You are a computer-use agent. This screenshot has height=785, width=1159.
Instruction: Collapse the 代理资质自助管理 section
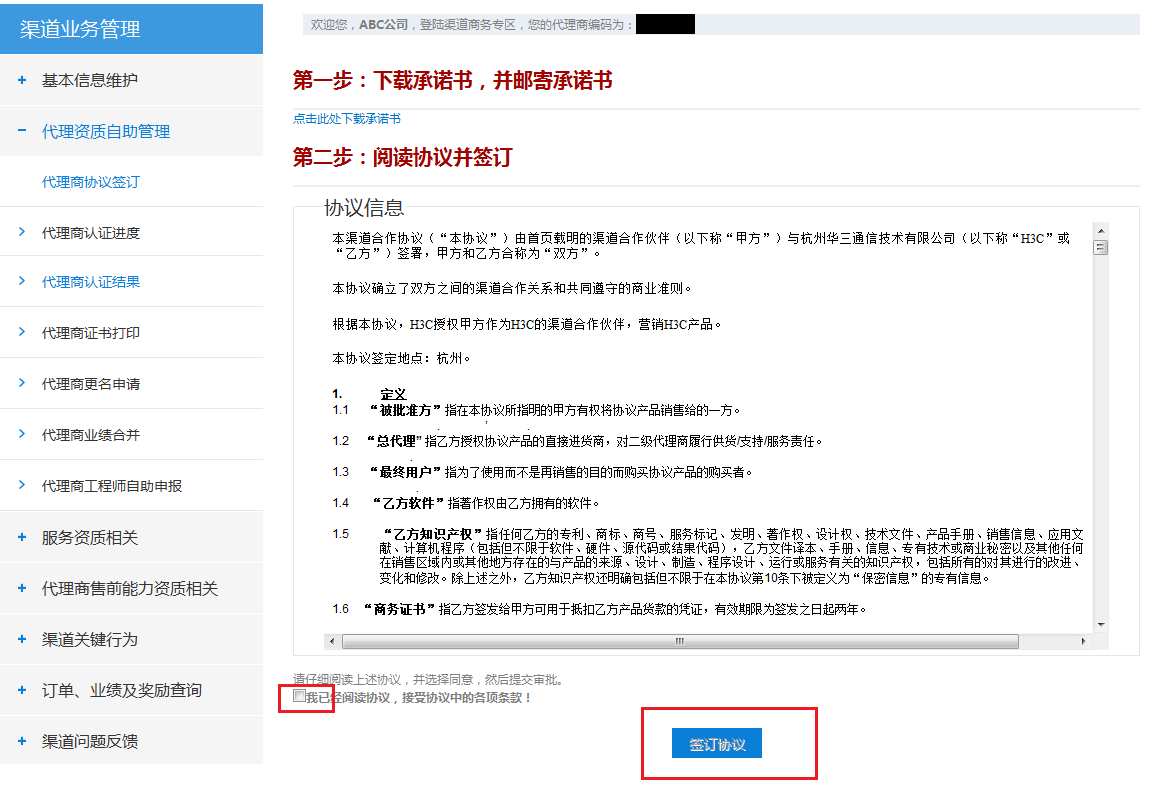(22, 131)
